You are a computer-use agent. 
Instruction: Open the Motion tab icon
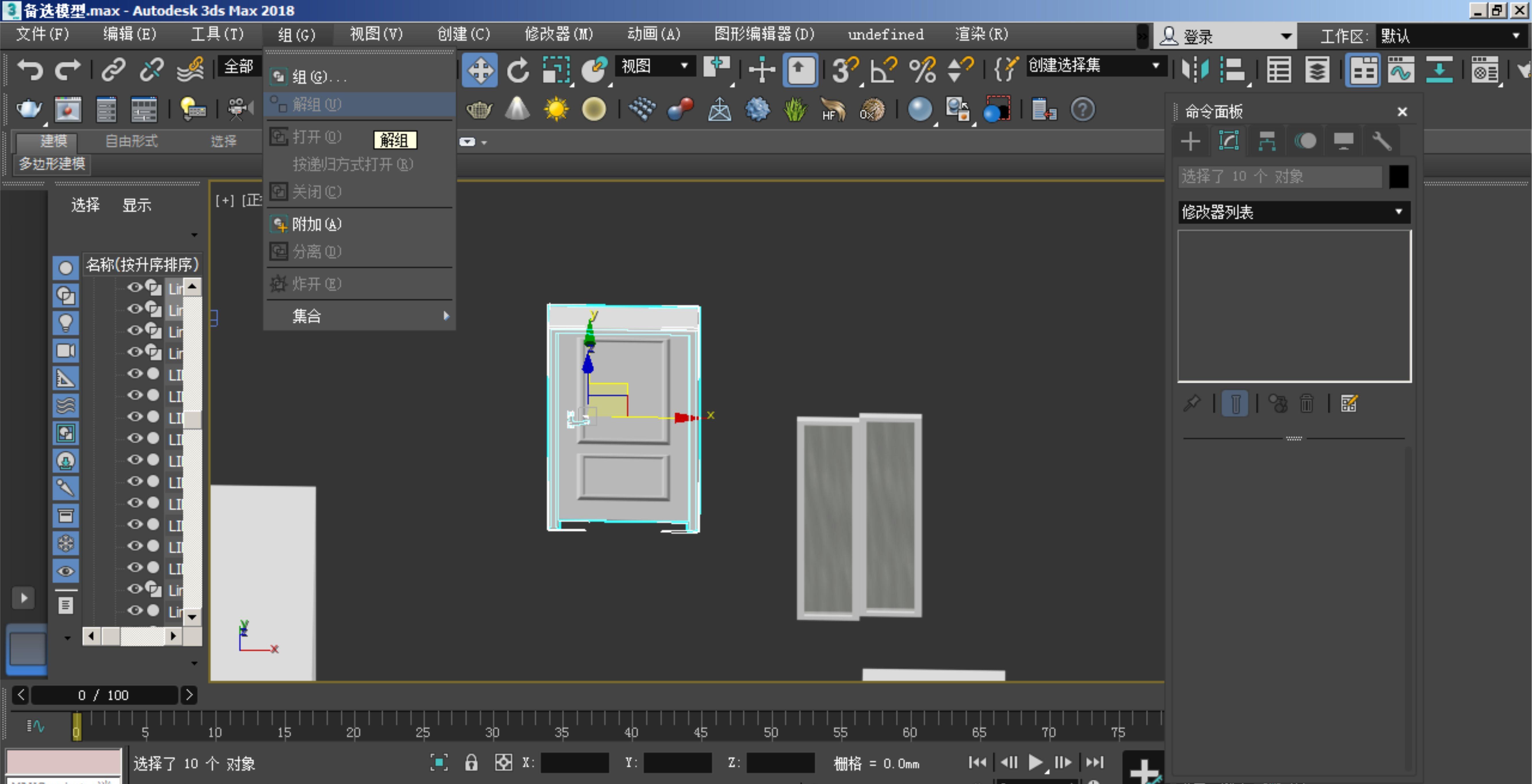[1305, 142]
